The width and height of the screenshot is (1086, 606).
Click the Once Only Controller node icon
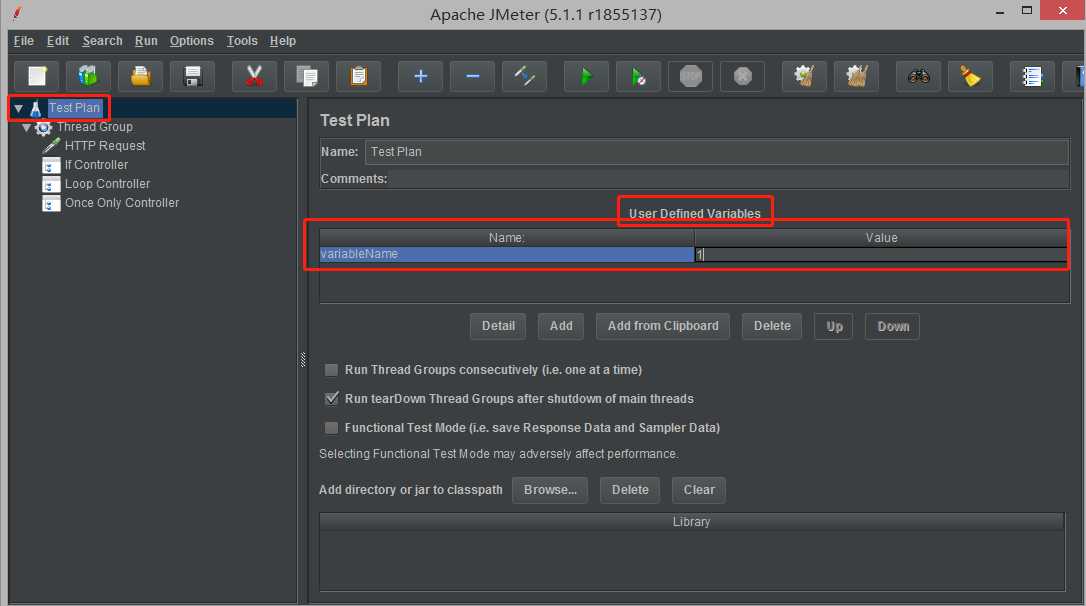pyautogui.click(x=51, y=204)
